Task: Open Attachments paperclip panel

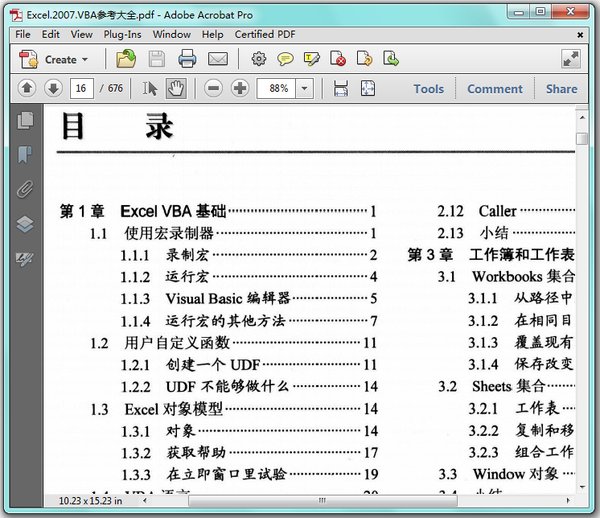Action: 25,189
